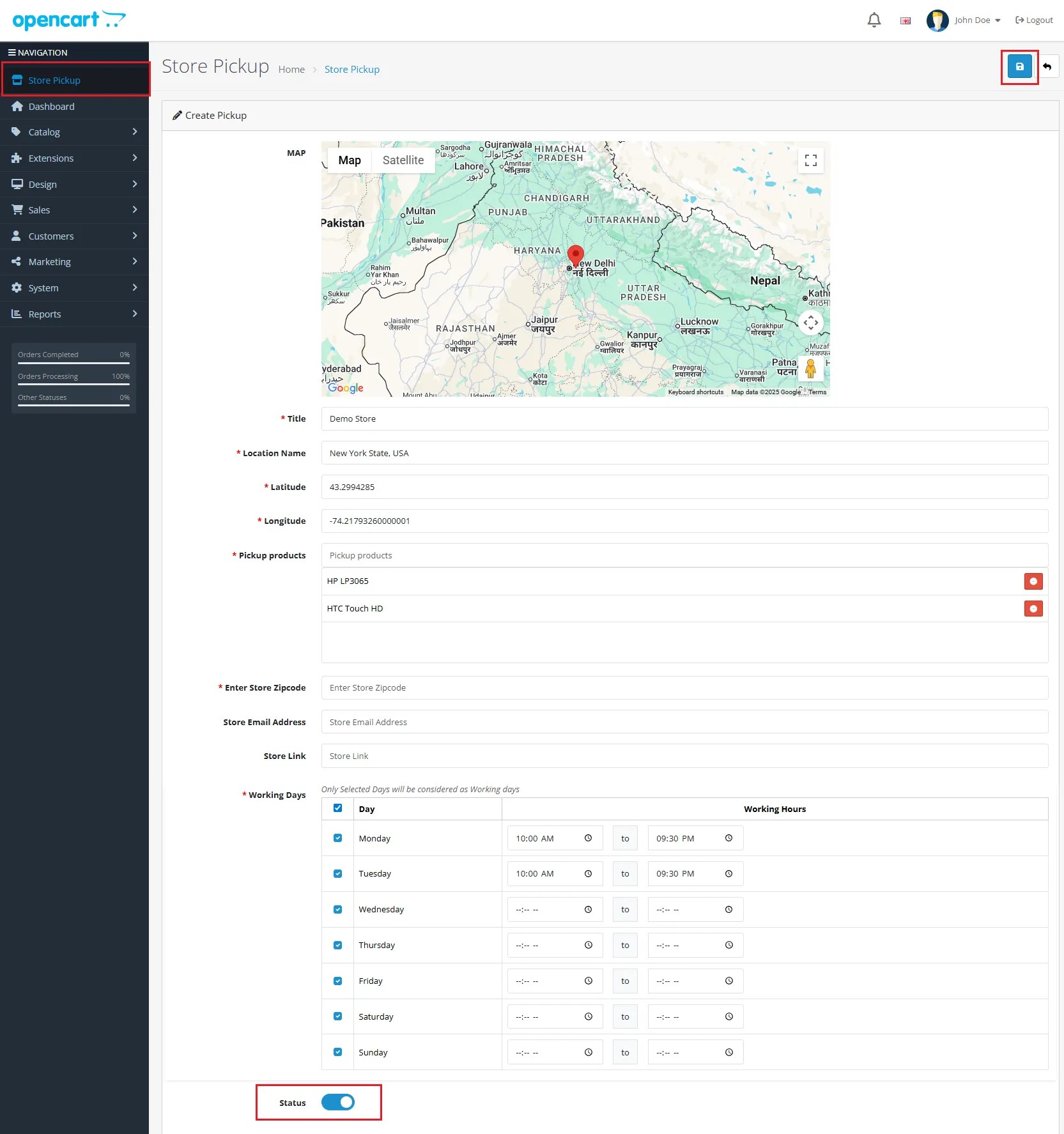Remove HP LP3065 from pickup products
Screen dimensions: 1064x1134
(x=1033, y=581)
